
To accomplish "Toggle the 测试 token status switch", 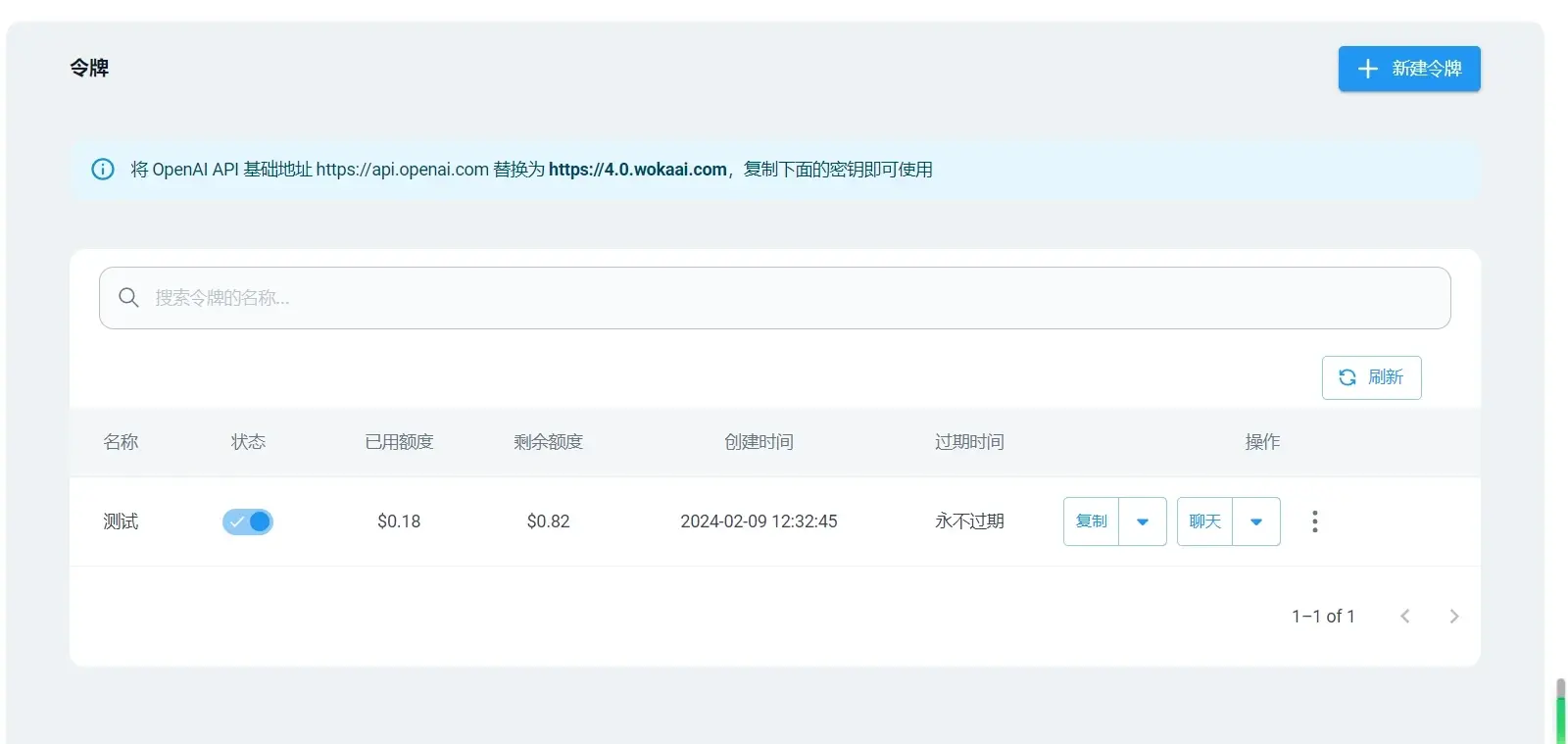I will point(248,521).
